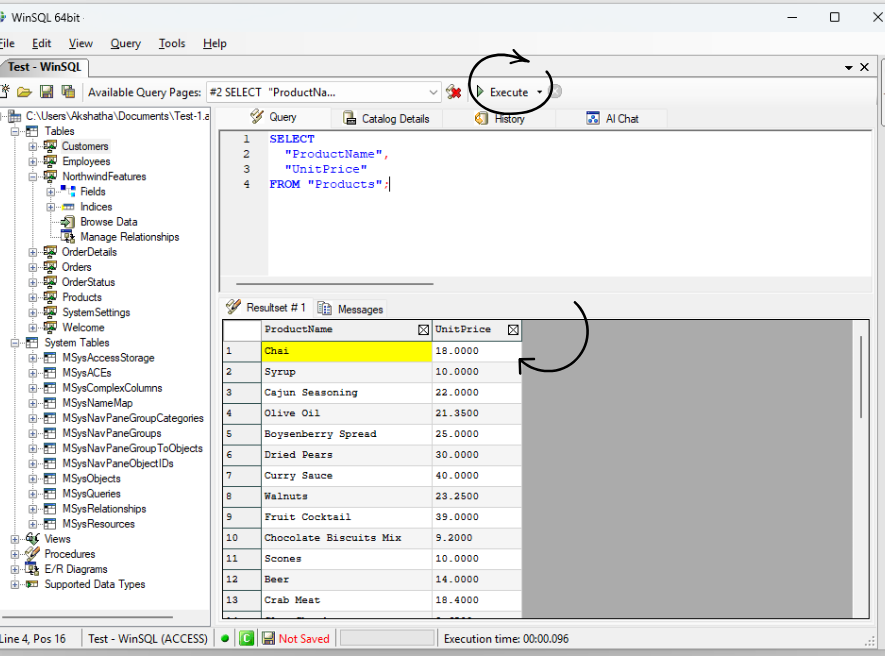Click the green C icon in status bar

tap(246, 638)
